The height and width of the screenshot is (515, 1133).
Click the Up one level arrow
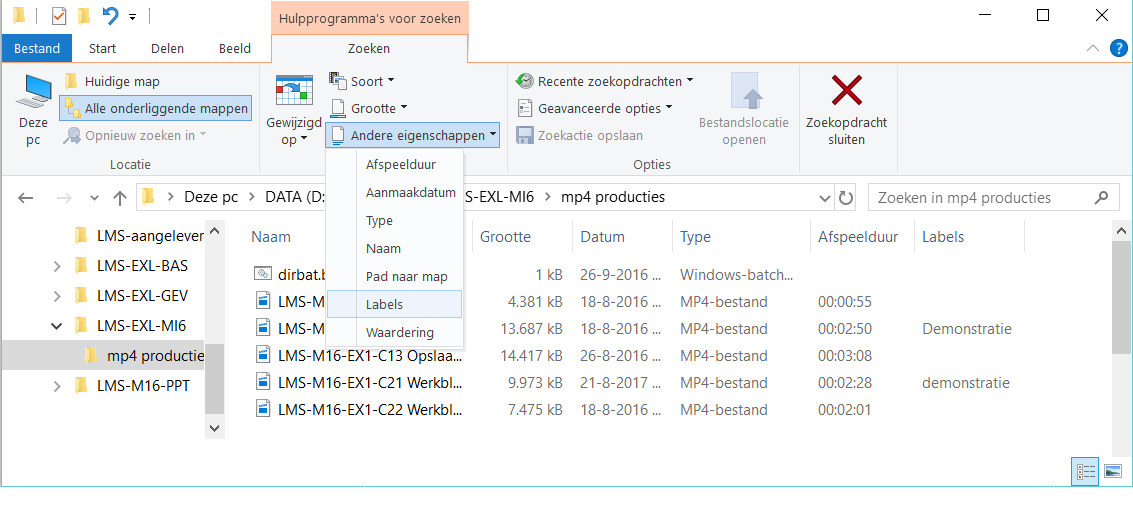coord(120,198)
